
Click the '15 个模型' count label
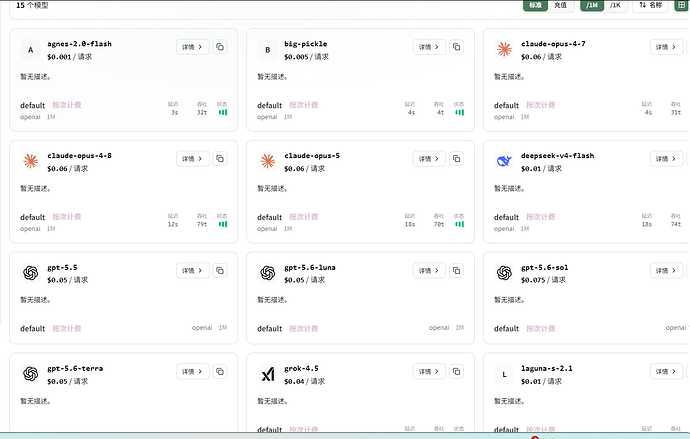click(32, 5)
